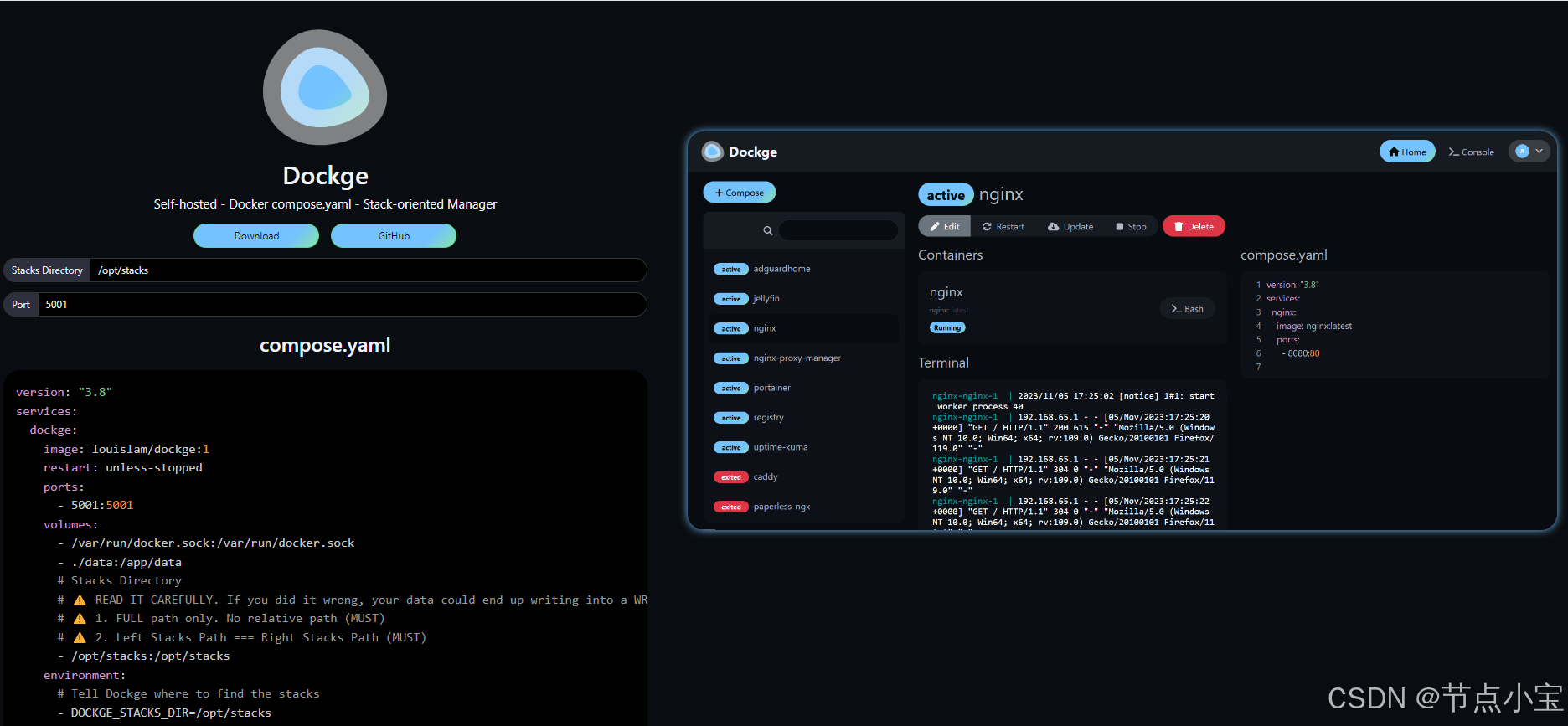Select the adguardhome stack
1568x726 pixels.
tap(804, 269)
